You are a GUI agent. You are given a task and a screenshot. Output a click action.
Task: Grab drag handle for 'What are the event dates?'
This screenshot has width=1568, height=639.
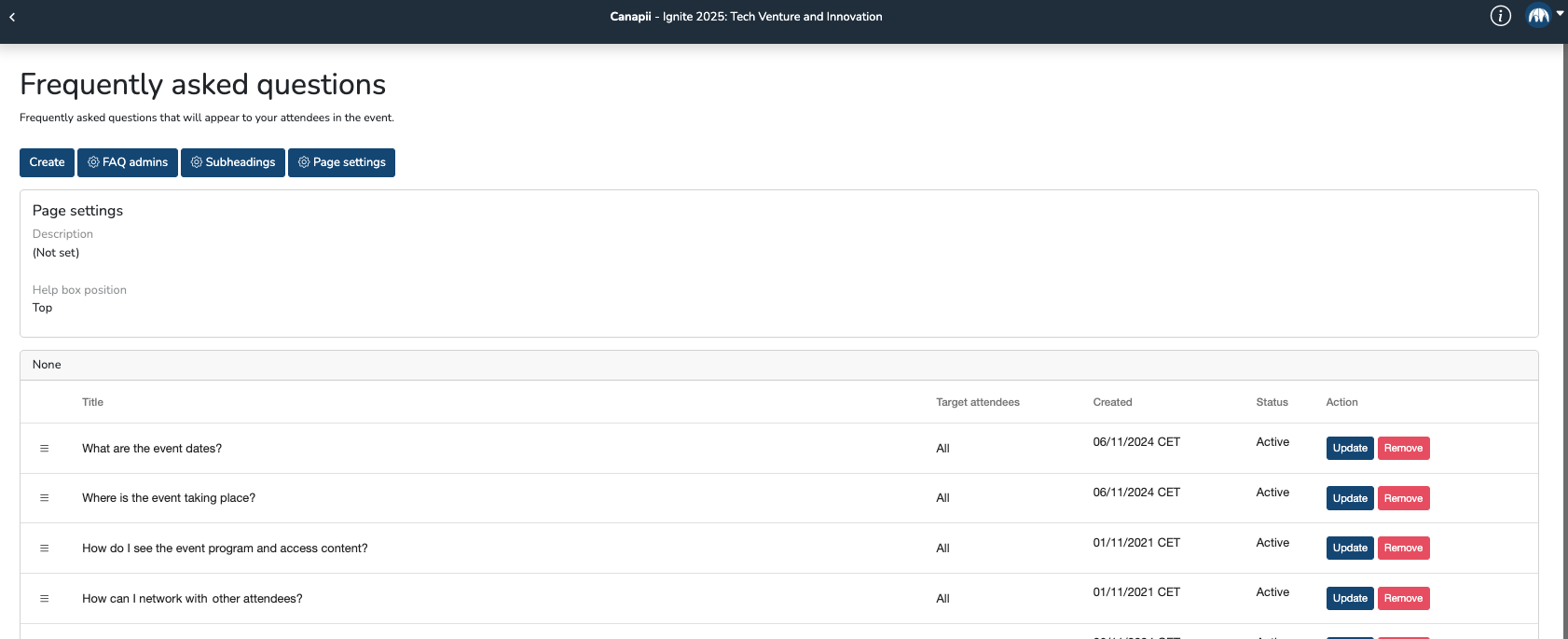(x=44, y=449)
